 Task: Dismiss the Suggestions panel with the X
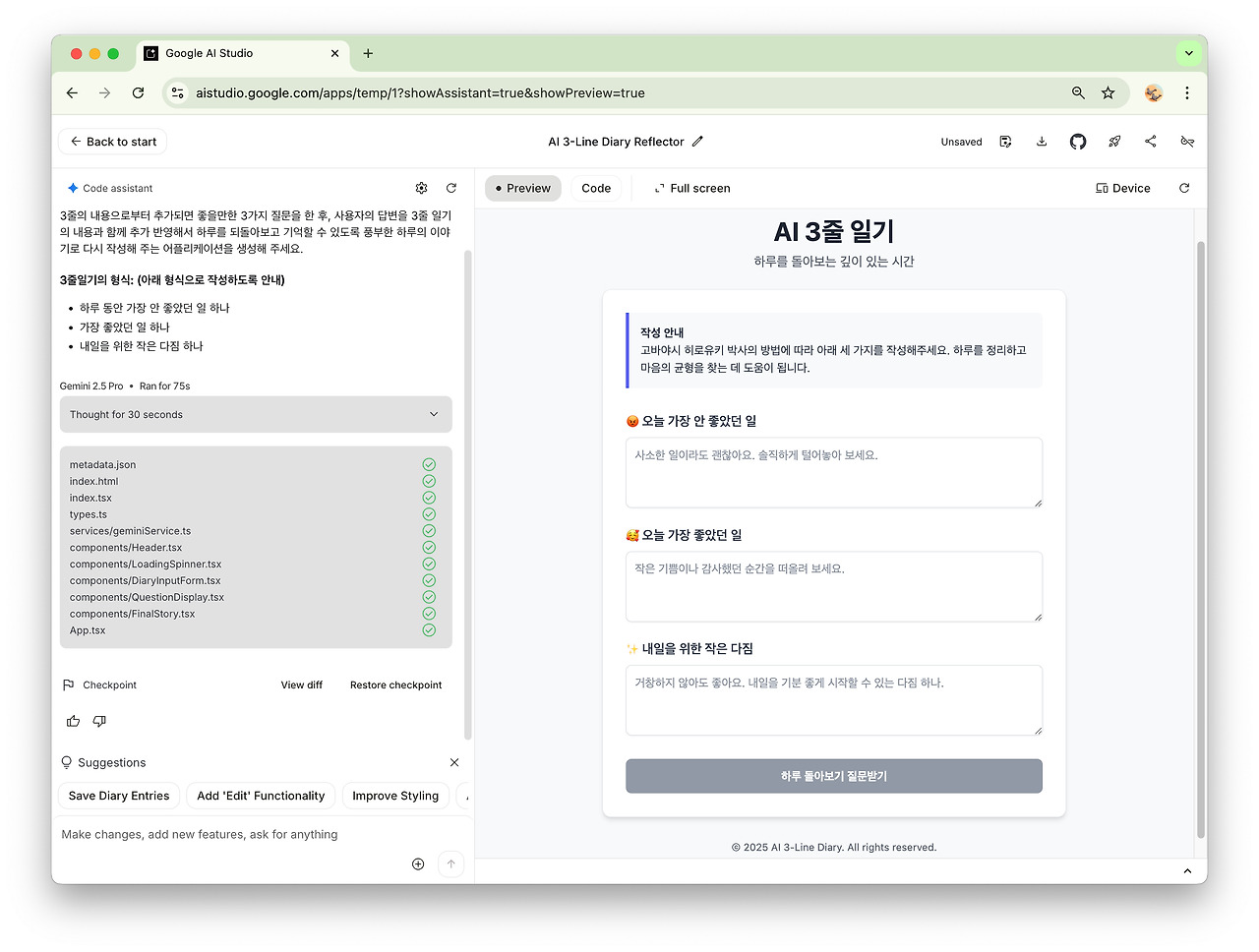pos(453,762)
